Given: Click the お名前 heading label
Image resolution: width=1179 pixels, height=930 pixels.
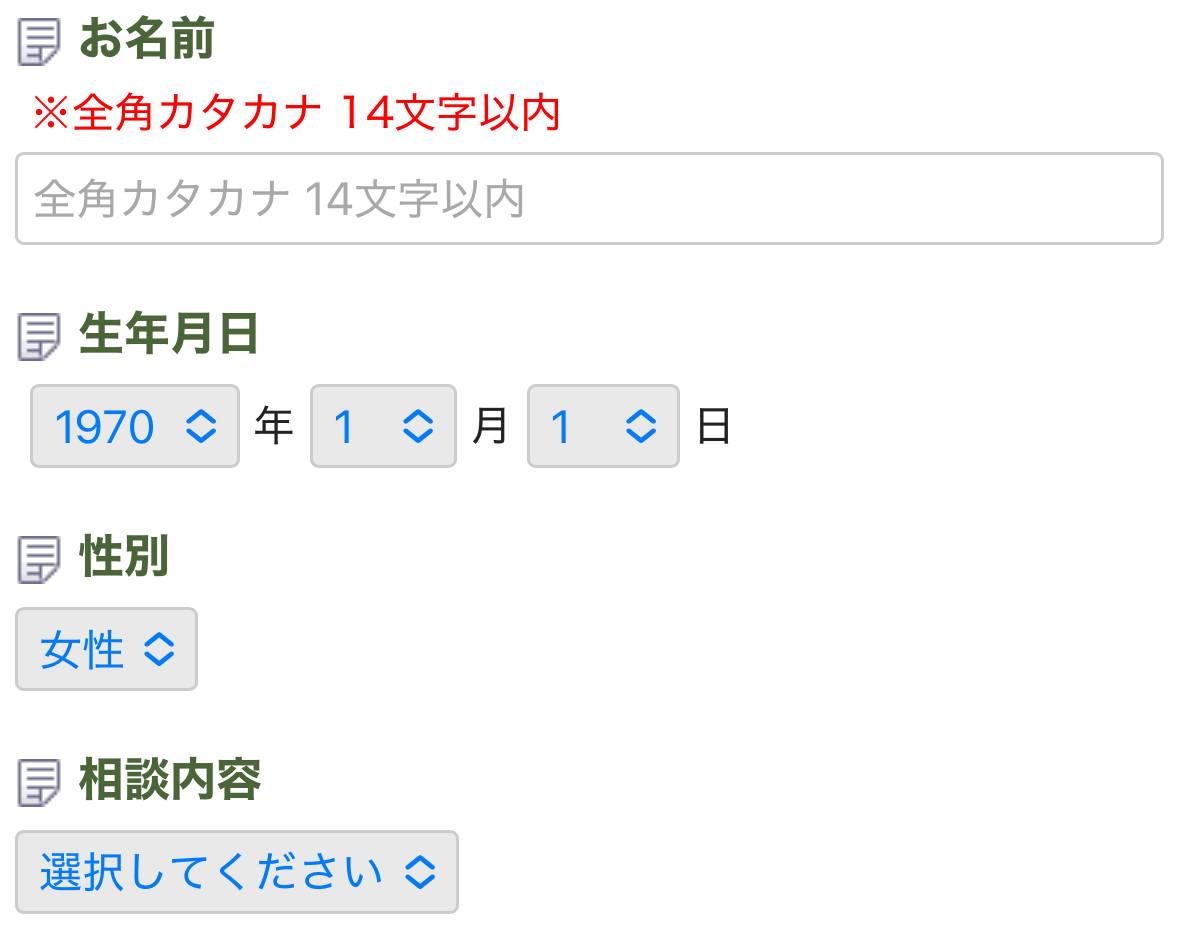Looking at the screenshot, I should click(x=147, y=39).
